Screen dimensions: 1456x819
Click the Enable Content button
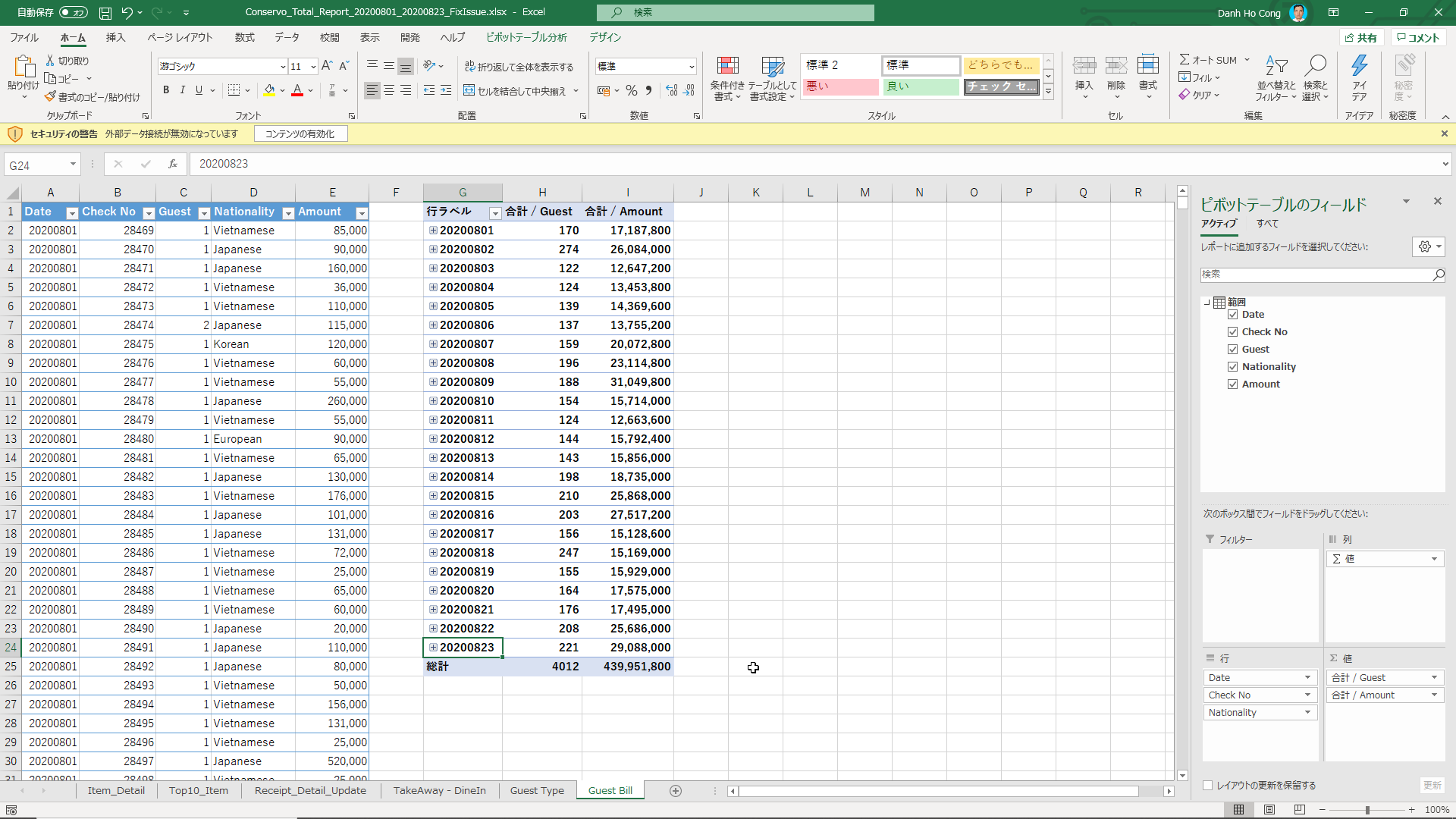click(x=300, y=134)
